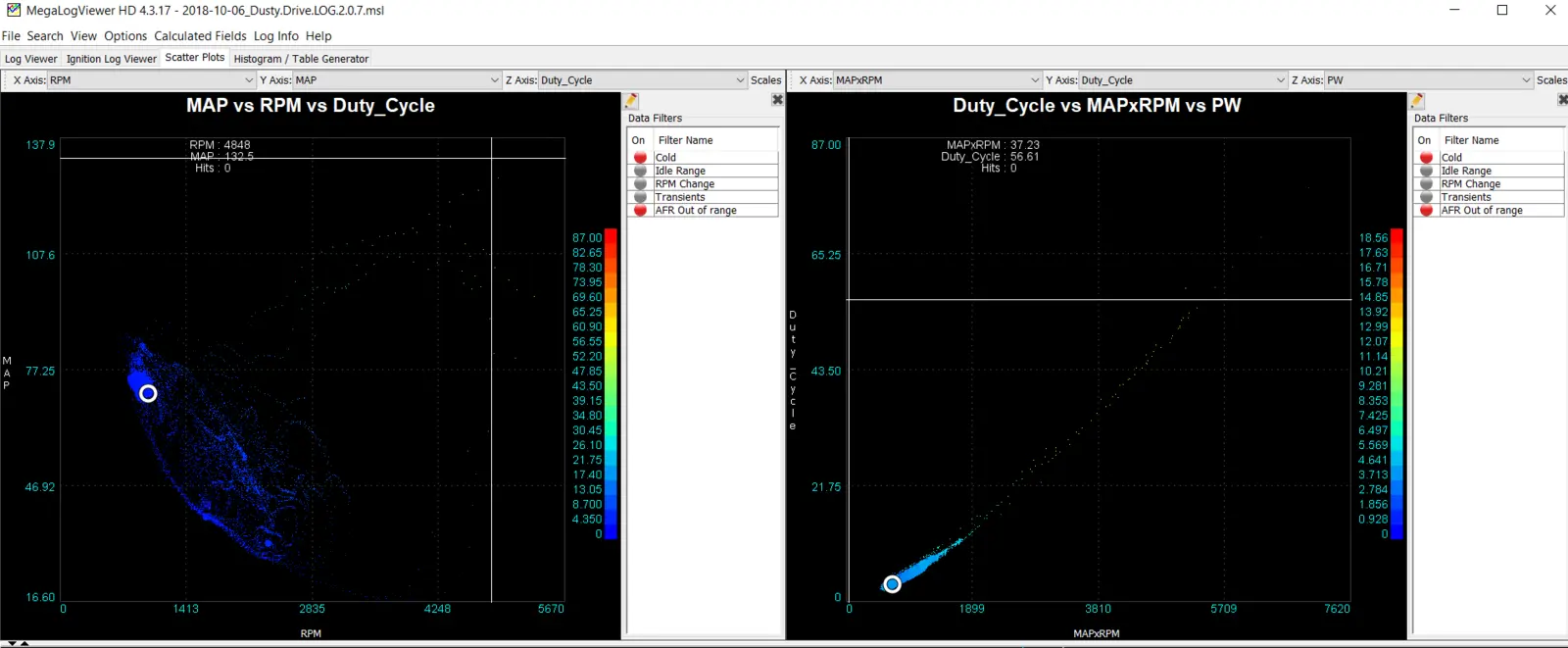
Task: Open the right plot Z Axis PW dropdown
Action: click(1429, 80)
